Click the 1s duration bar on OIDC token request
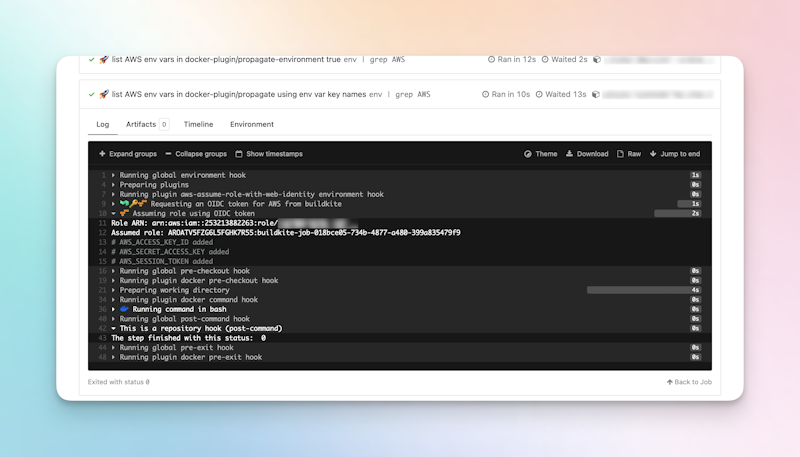 pos(689,204)
